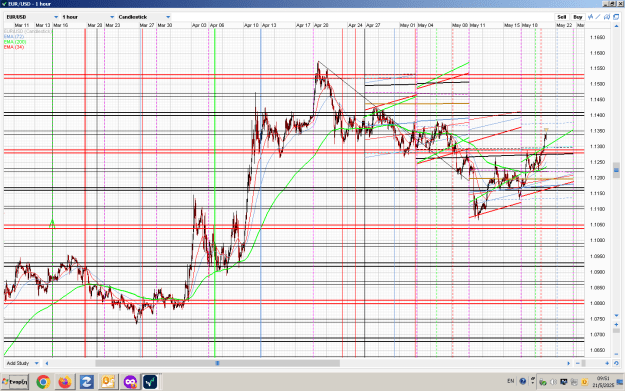Launch Google Chrome from the taskbar

[x=43, y=382]
